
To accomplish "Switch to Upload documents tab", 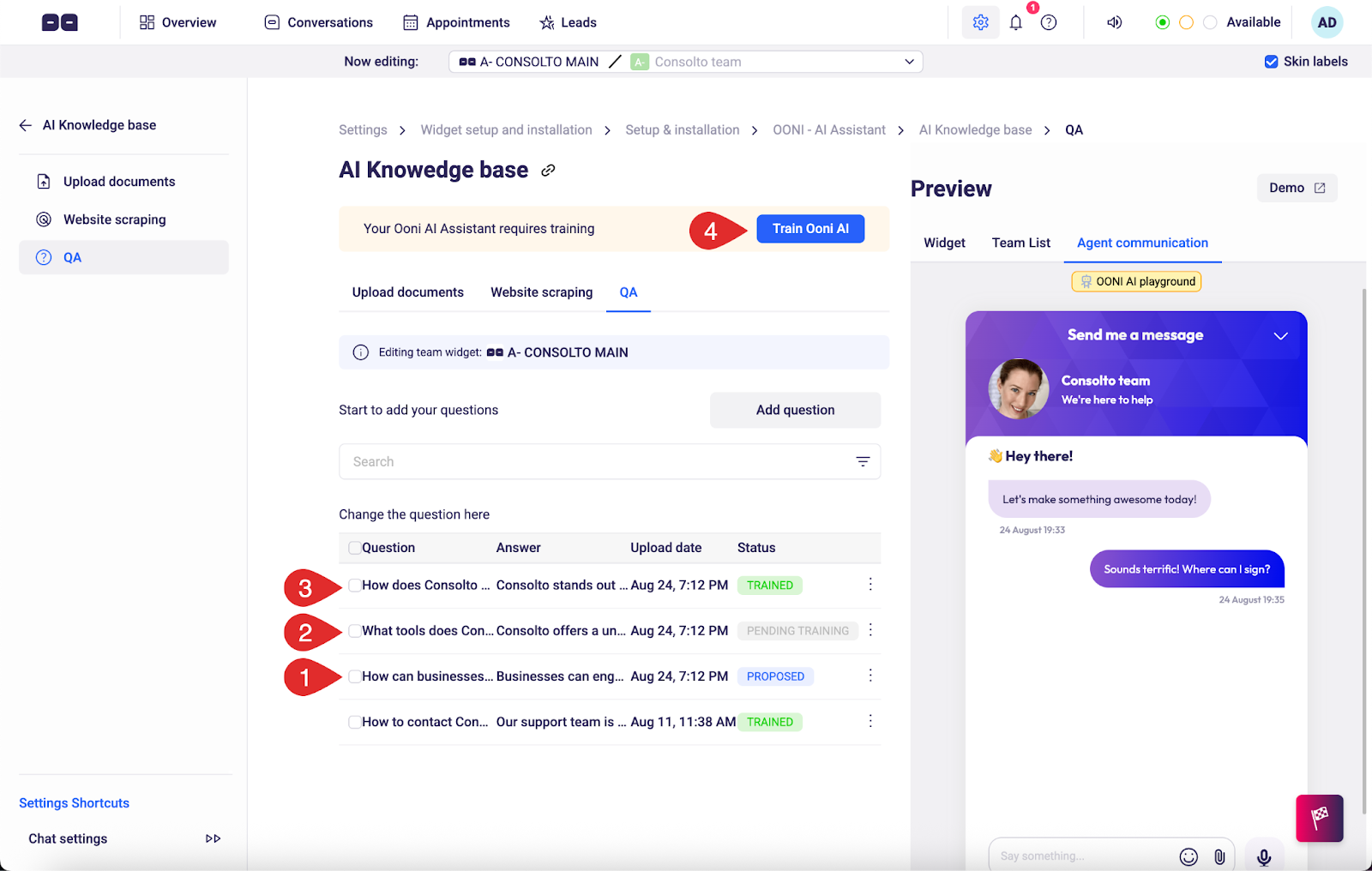I will click(408, 292).
